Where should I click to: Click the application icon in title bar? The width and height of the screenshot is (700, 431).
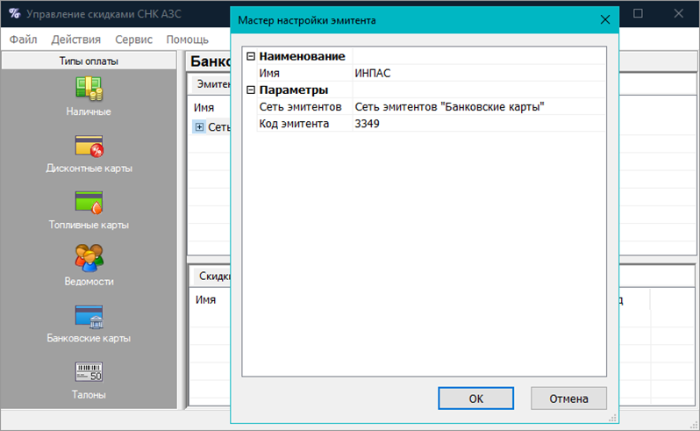point(12,16)
